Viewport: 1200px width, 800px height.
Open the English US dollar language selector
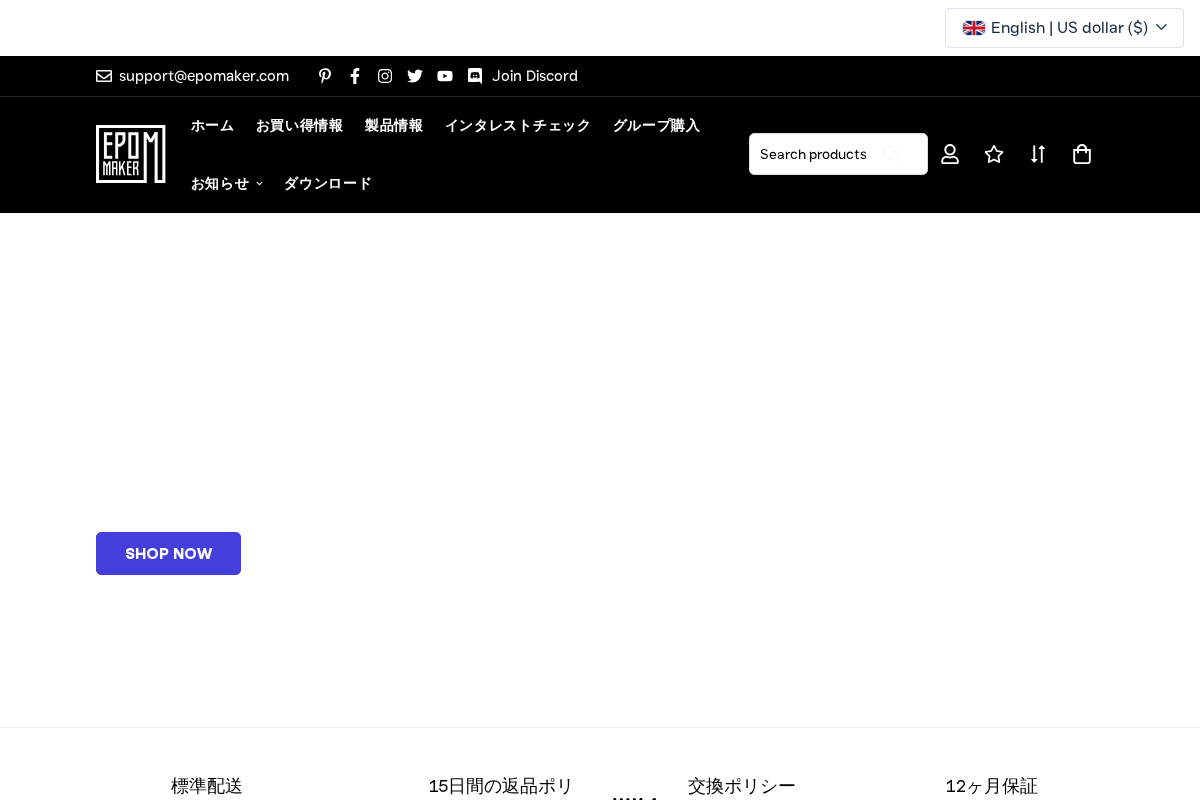click(1064, 28)
